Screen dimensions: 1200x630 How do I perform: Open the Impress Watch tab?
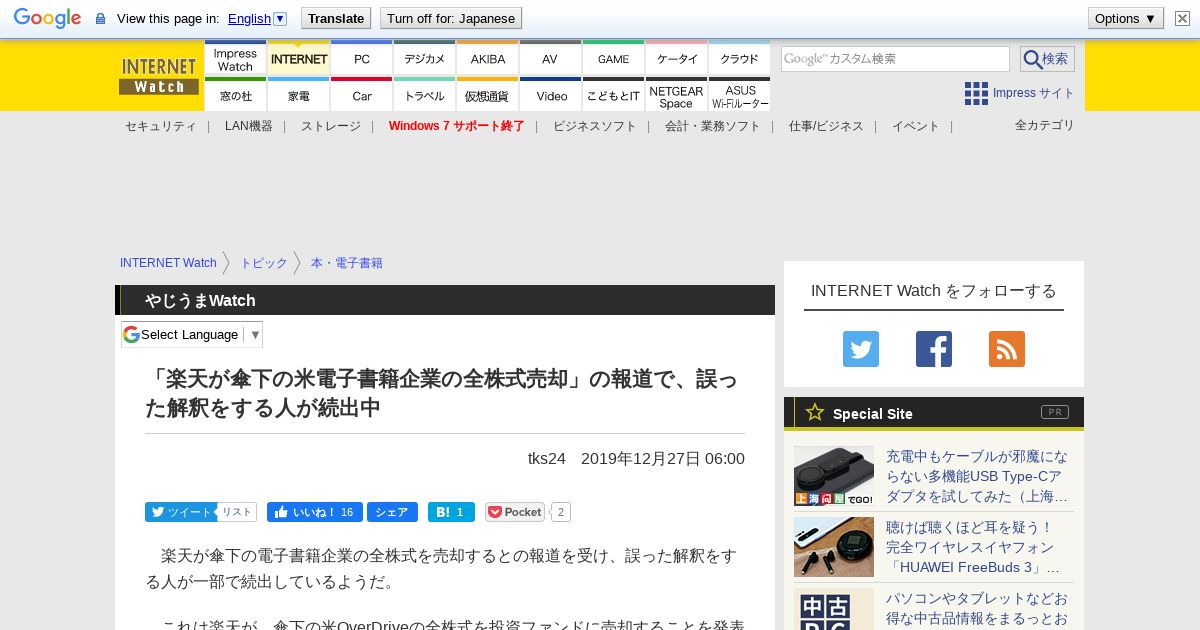235,59
